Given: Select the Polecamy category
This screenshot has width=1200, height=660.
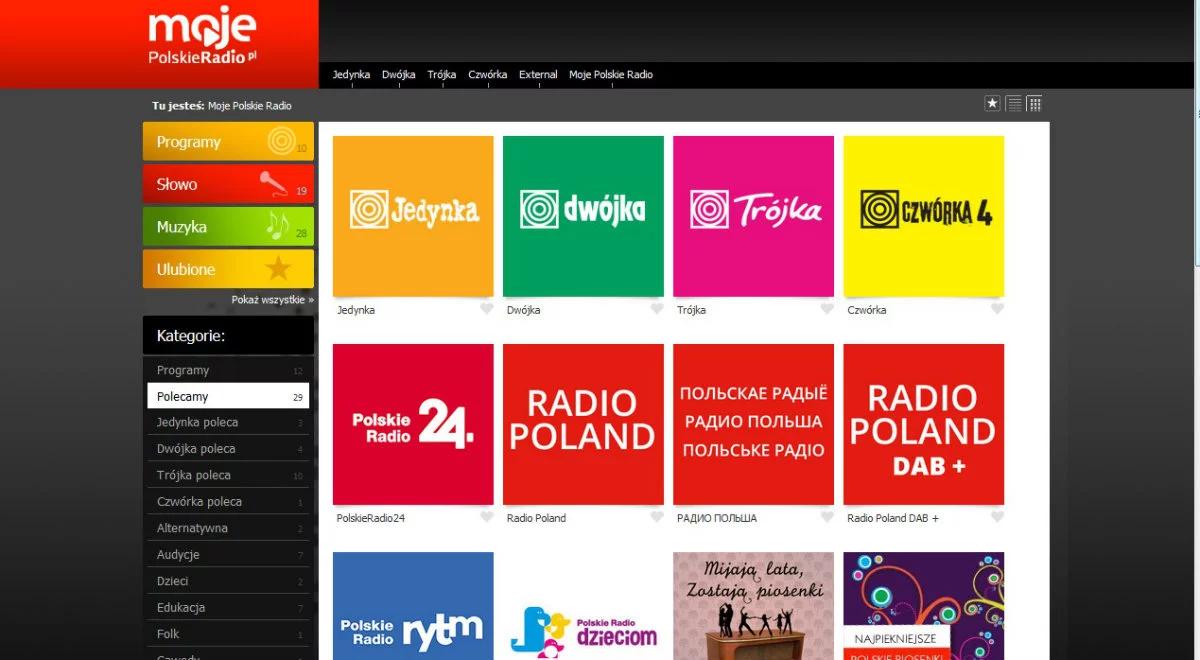Looking at the screenshot, I should tap(228, 396).
